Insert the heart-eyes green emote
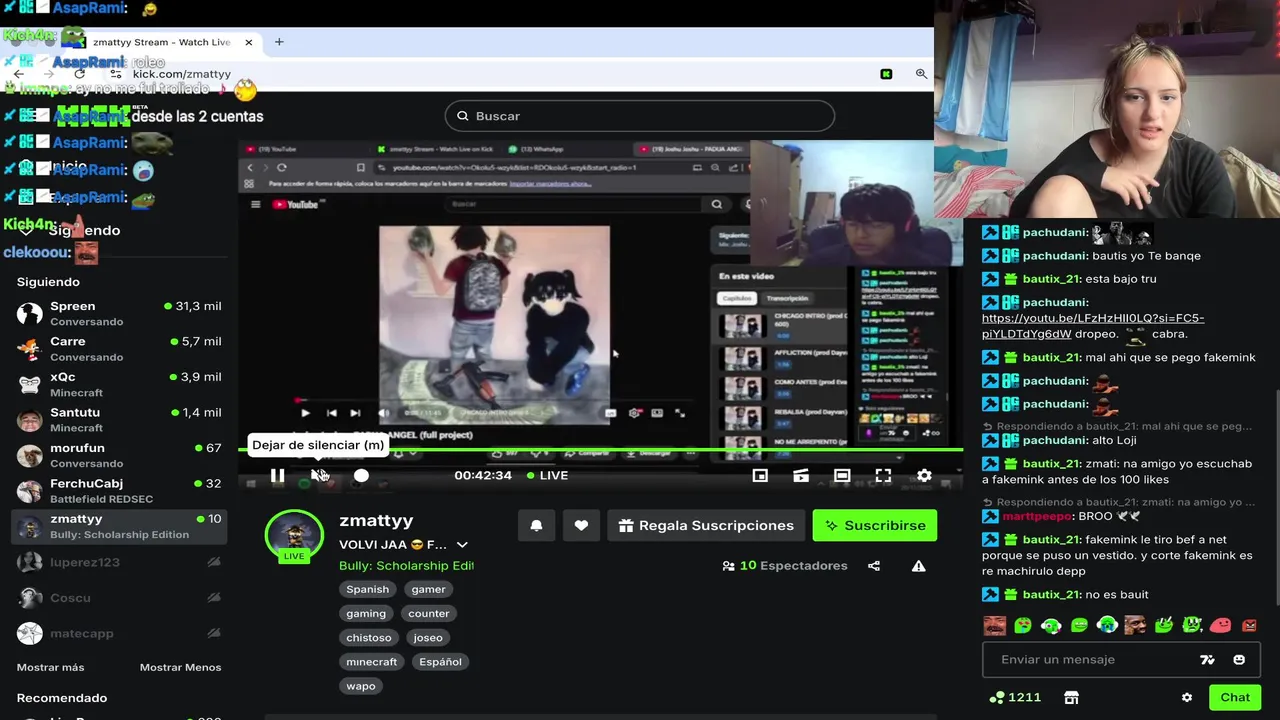The height and width of the screenshot is (720, 1280). pyautogui.click(x=1023, y=626)
